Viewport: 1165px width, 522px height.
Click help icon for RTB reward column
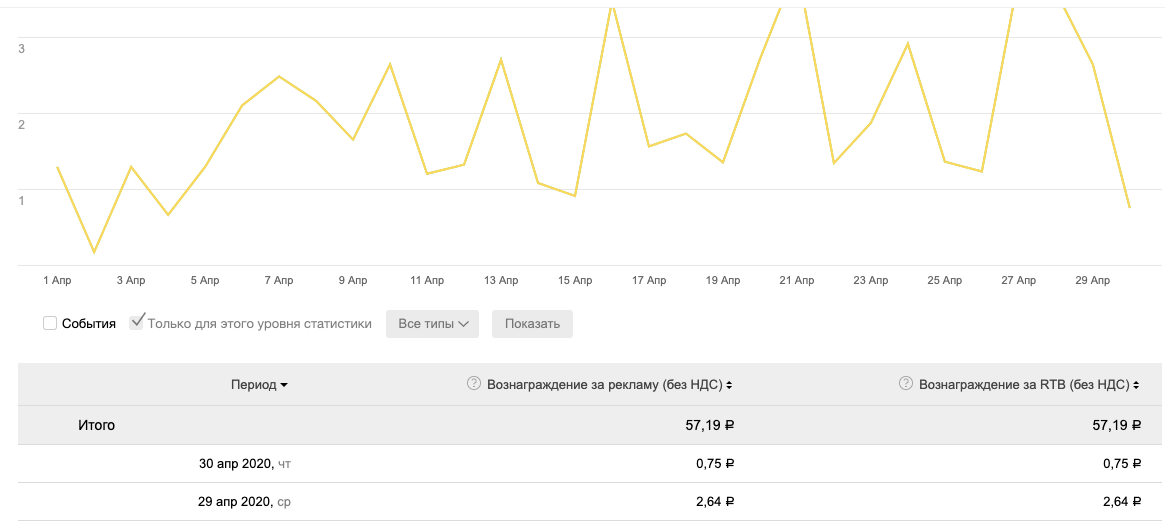tap(906, 384)
